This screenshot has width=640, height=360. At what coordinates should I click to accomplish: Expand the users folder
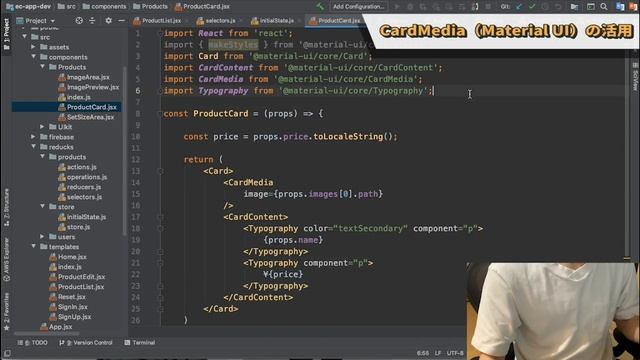pyautogui.click(x=43, y=237)
